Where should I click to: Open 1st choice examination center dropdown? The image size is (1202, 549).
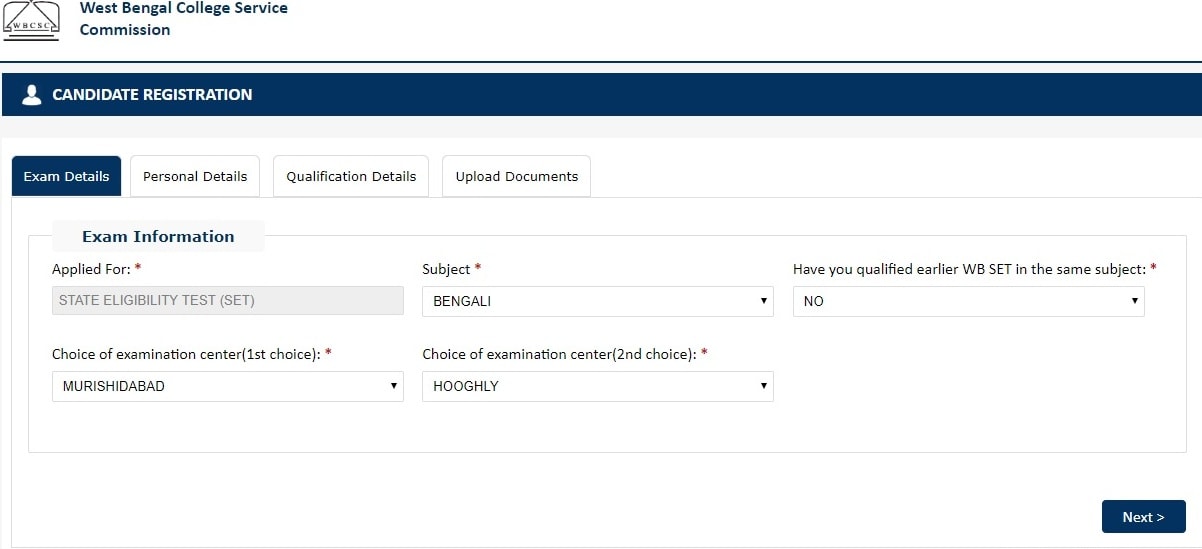coord(227,386)
